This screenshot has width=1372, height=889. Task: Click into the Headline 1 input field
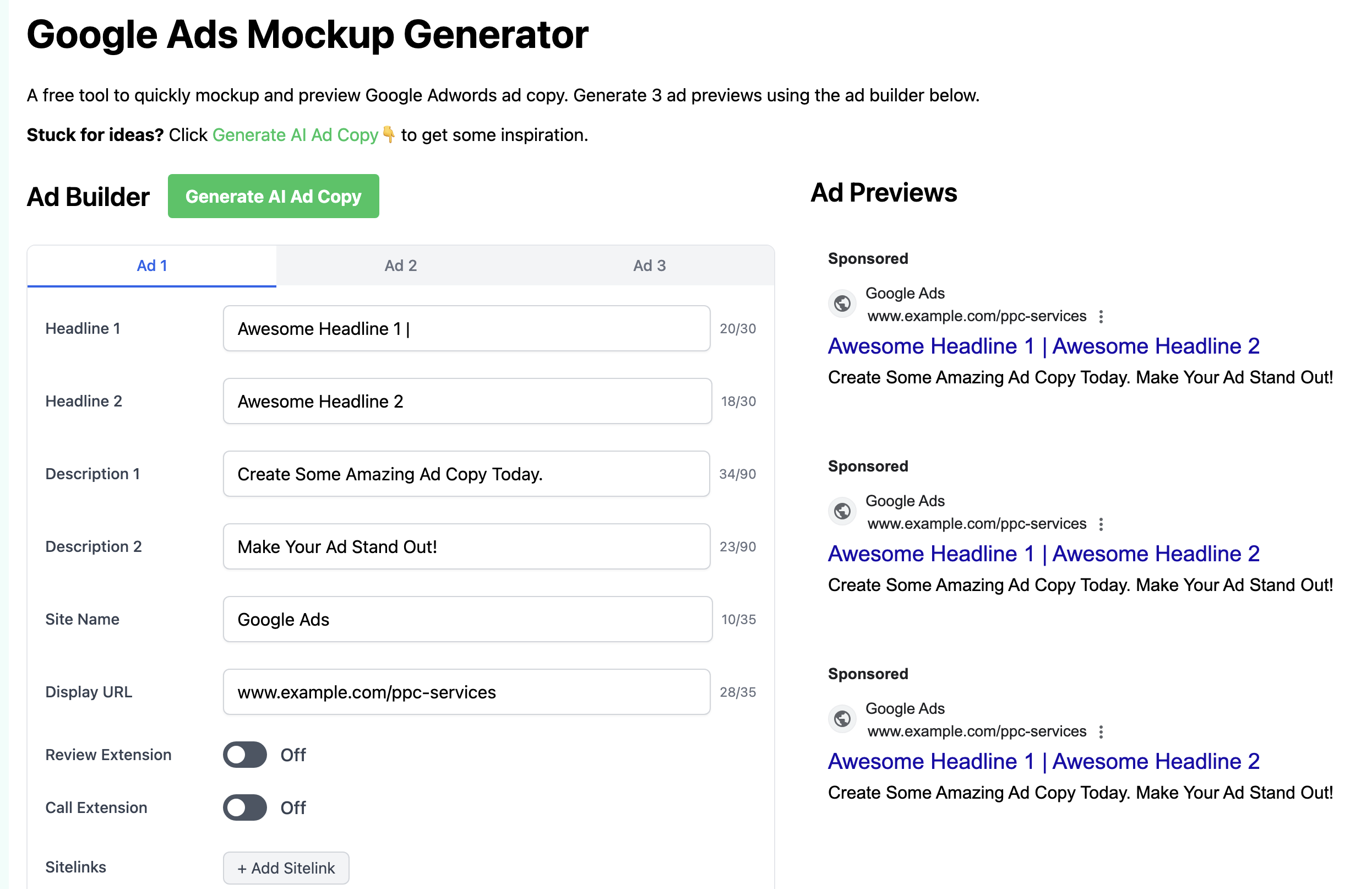(x=466, y=328)
